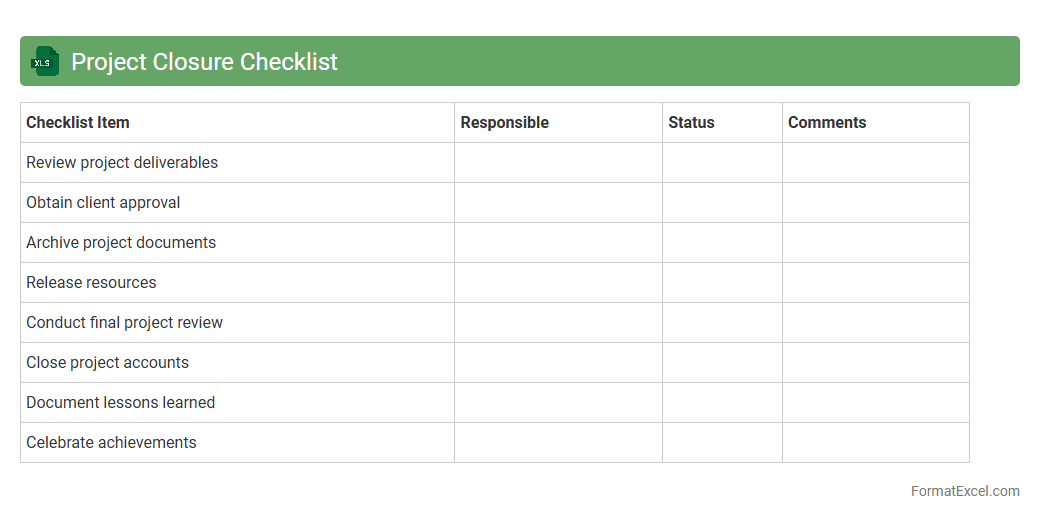Select the Document lessons learned cell

[120, 403]
